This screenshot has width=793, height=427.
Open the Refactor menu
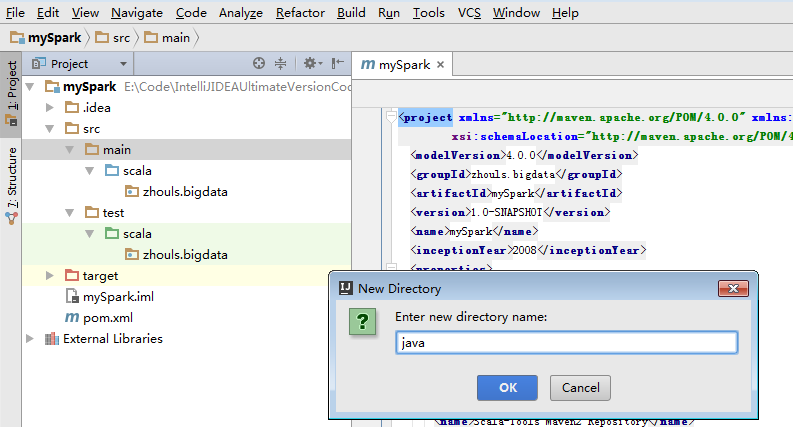coord(300,13)
